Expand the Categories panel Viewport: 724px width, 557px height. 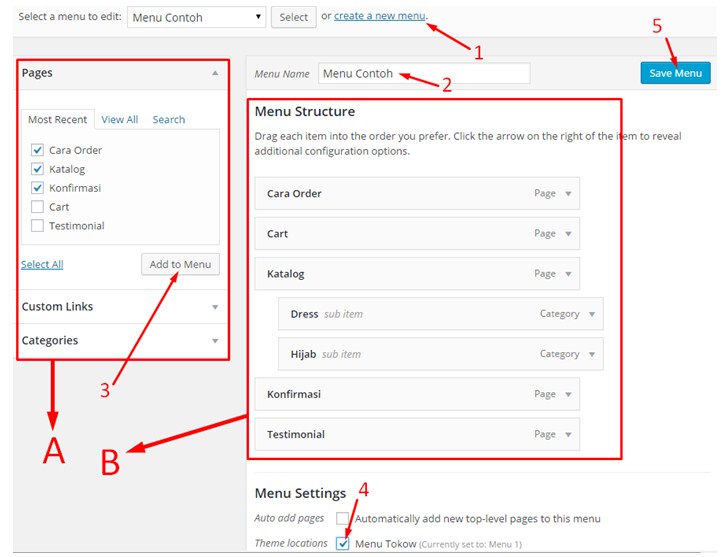click(x=215, y=341)
